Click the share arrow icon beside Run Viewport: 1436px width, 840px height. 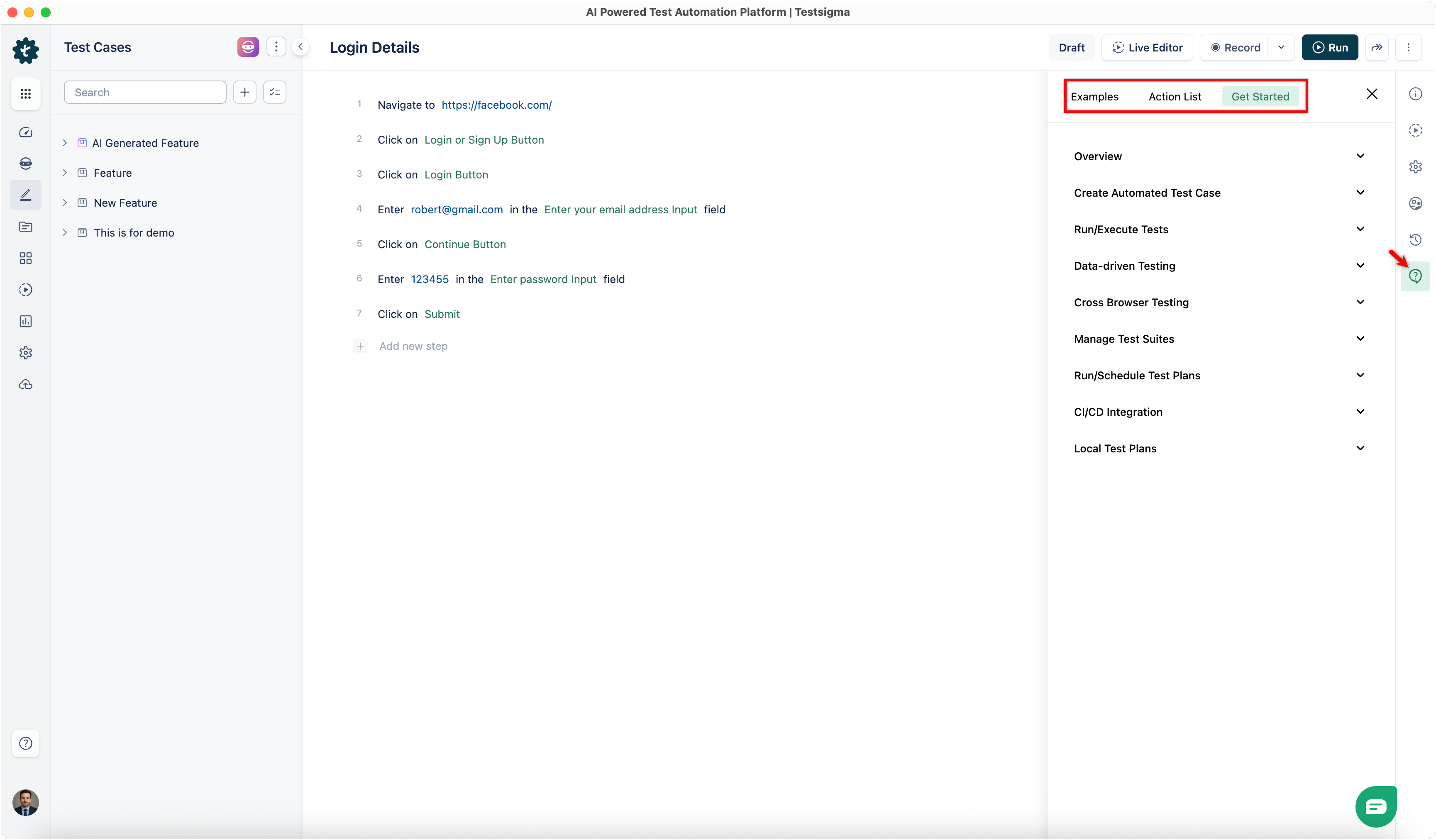(x=1377, y=47)
